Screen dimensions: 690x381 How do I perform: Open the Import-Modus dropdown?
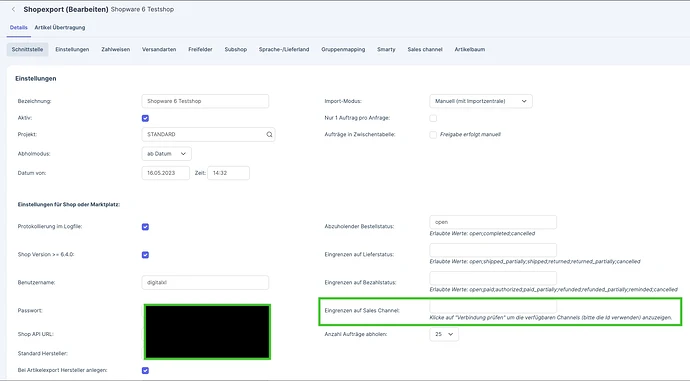click(481, 101)
